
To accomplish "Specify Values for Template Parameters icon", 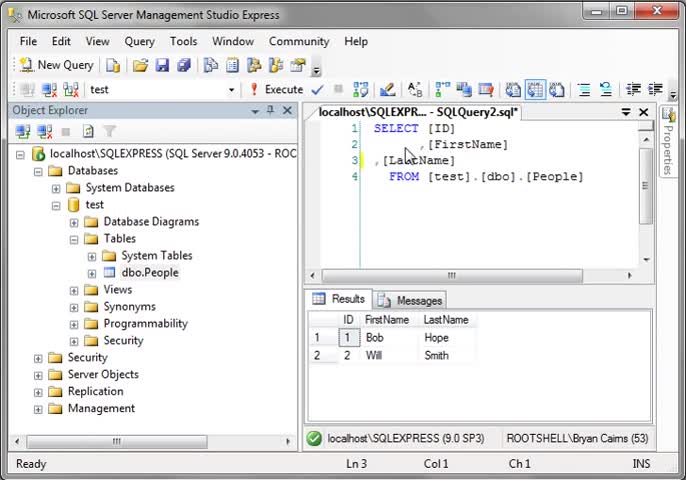I will 415,90.
